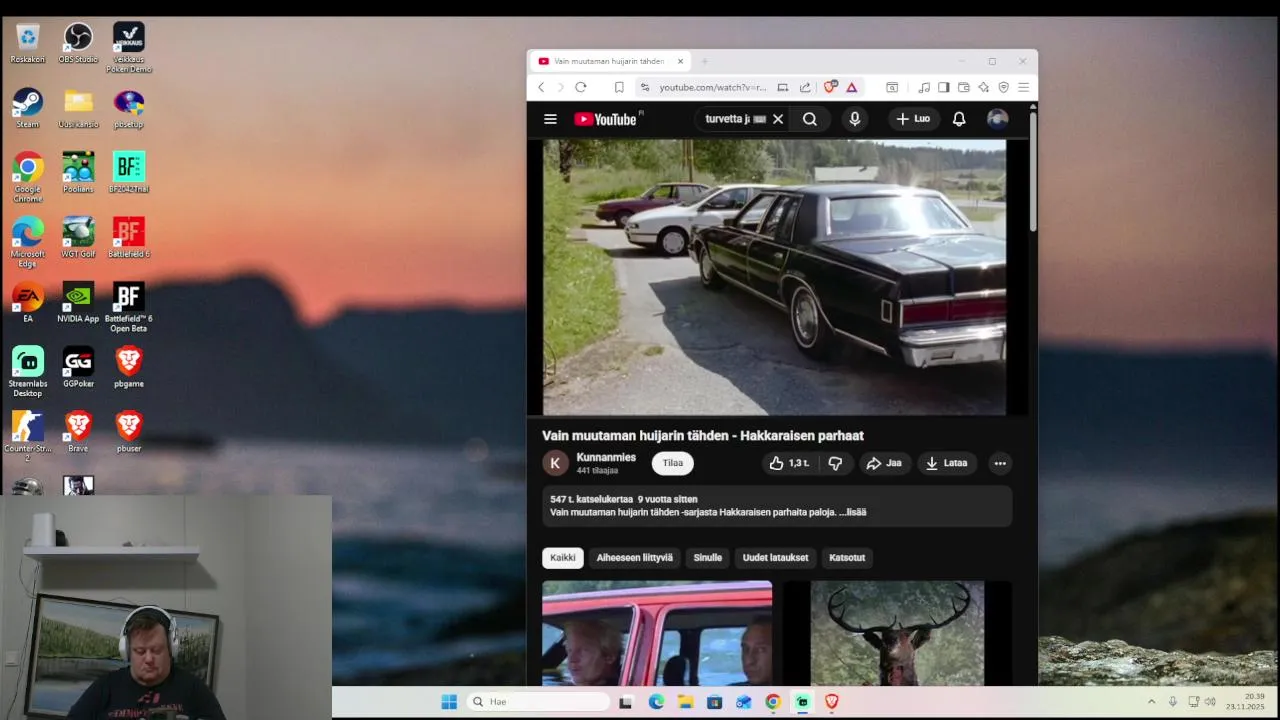This screenshot has width=1280, height=720.
Task: Open Brave Shields lion icon
Action: (x=830, y=87)
